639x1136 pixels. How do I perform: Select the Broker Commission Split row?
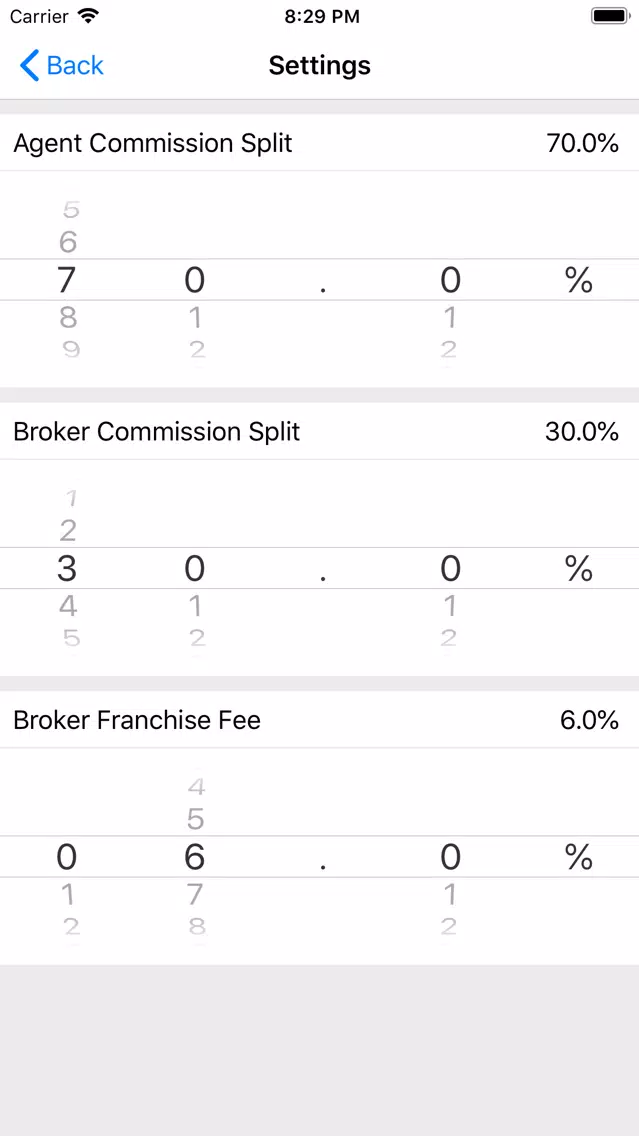click(x=320, y=432)
